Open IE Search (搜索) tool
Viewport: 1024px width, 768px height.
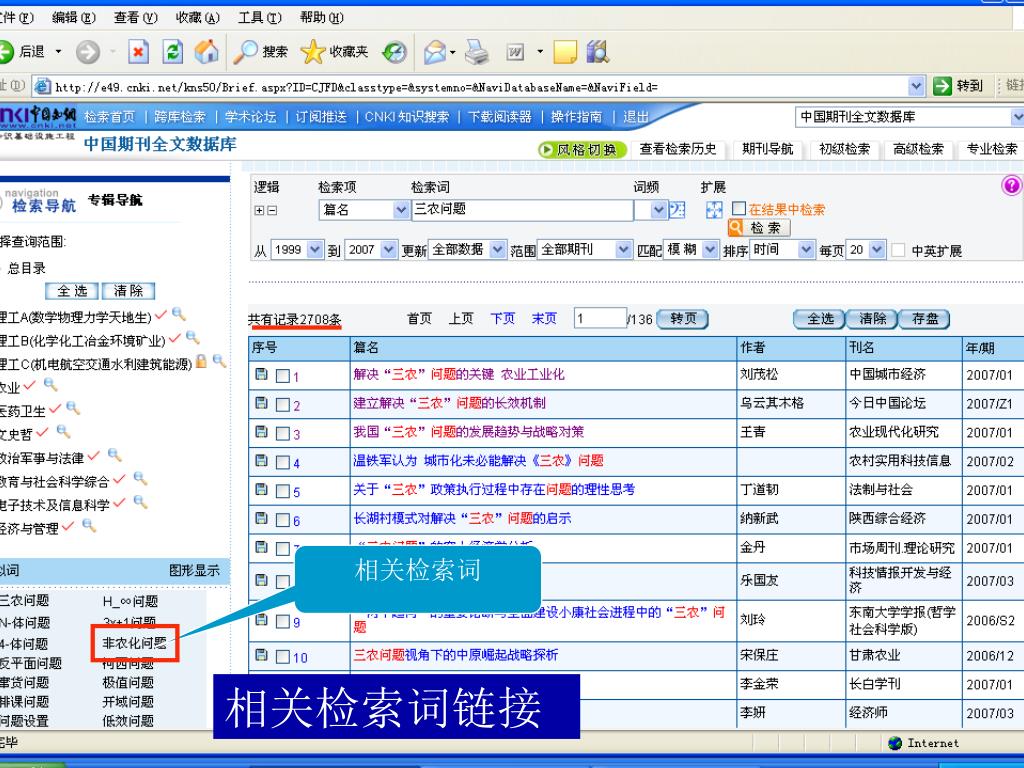tap(261, 52)
